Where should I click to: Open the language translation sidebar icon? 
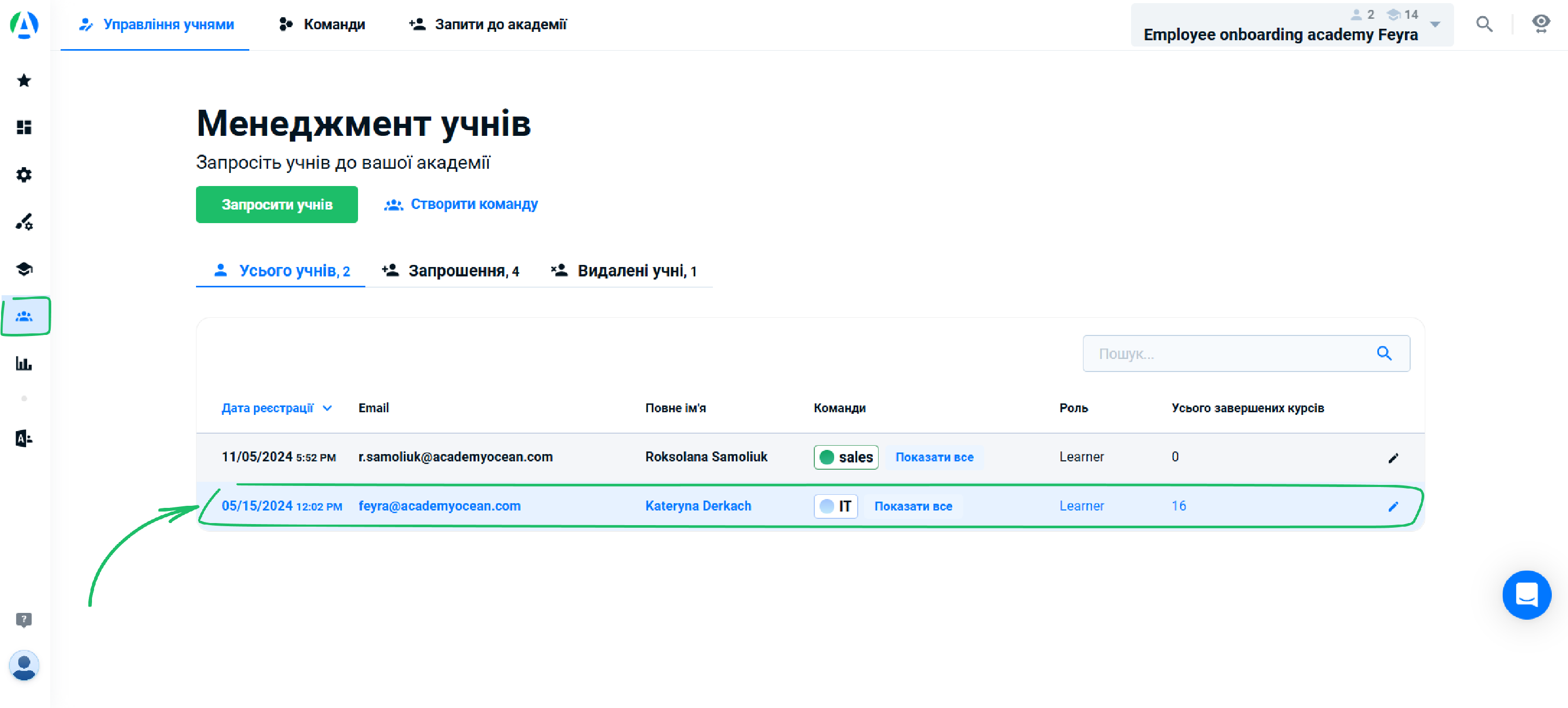click(24, 438)
